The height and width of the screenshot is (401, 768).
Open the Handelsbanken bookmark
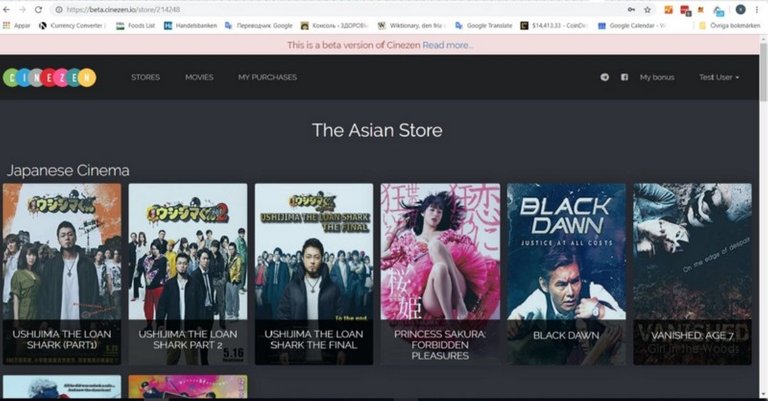pos(191,25)
